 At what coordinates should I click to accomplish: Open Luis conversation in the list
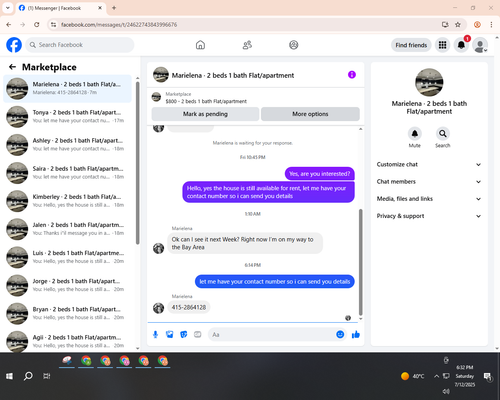(67, 257)
